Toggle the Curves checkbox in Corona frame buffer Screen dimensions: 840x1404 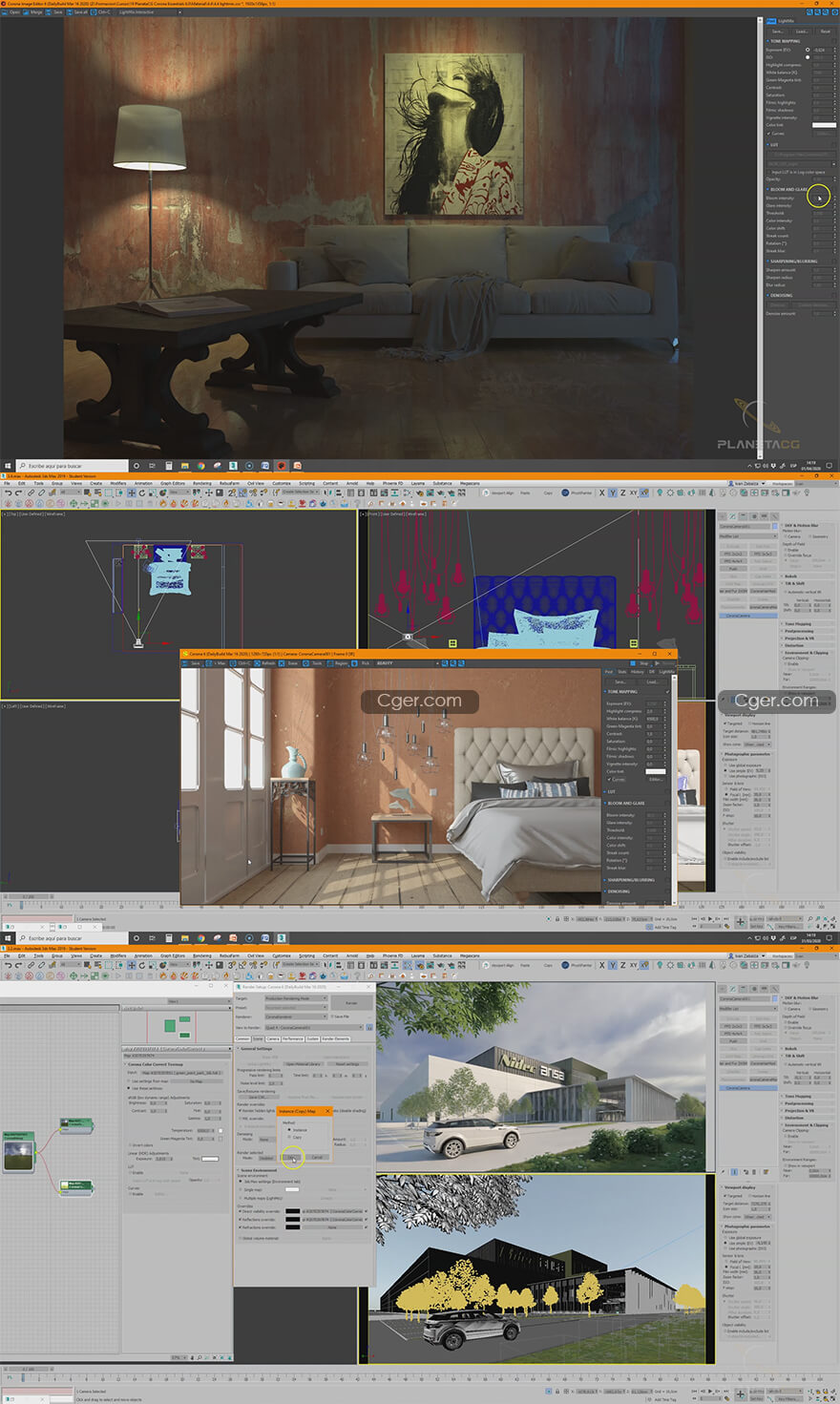(x=609, y=780)
